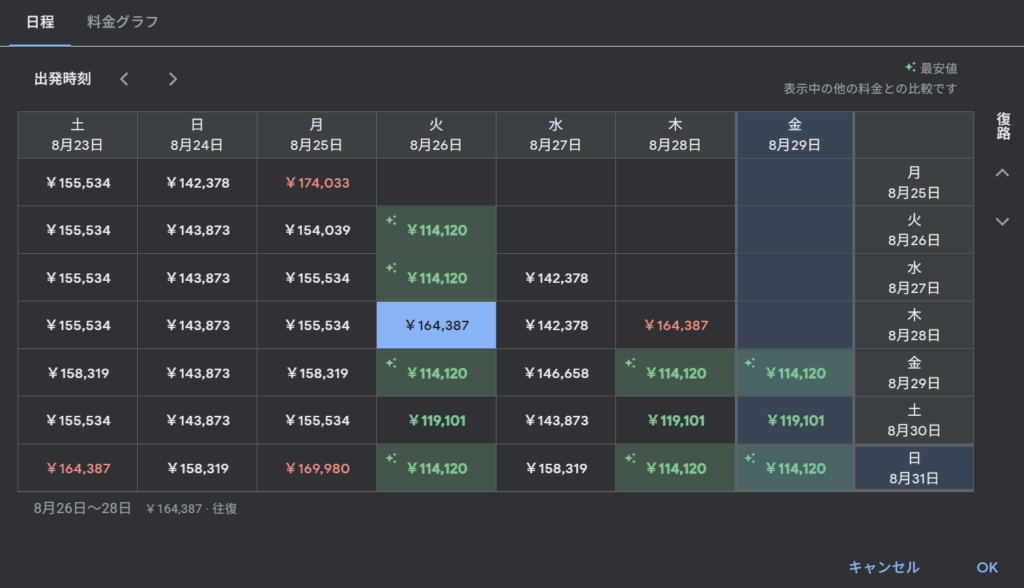Click departure column header 金 8月29日

[x=795, y=134]
